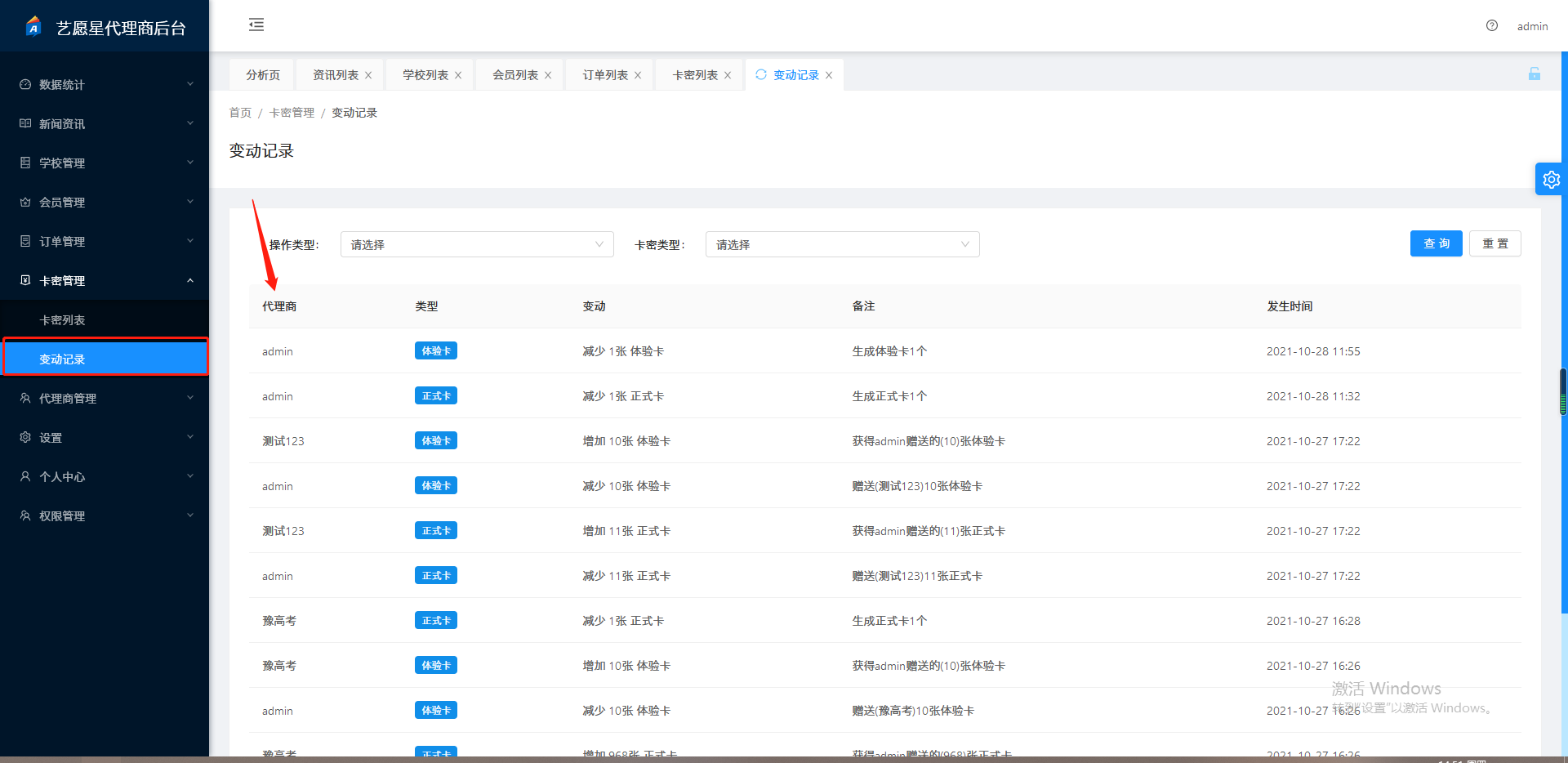
Task: Select 变动记录 in the sidebar submenu
Action: 105,359
